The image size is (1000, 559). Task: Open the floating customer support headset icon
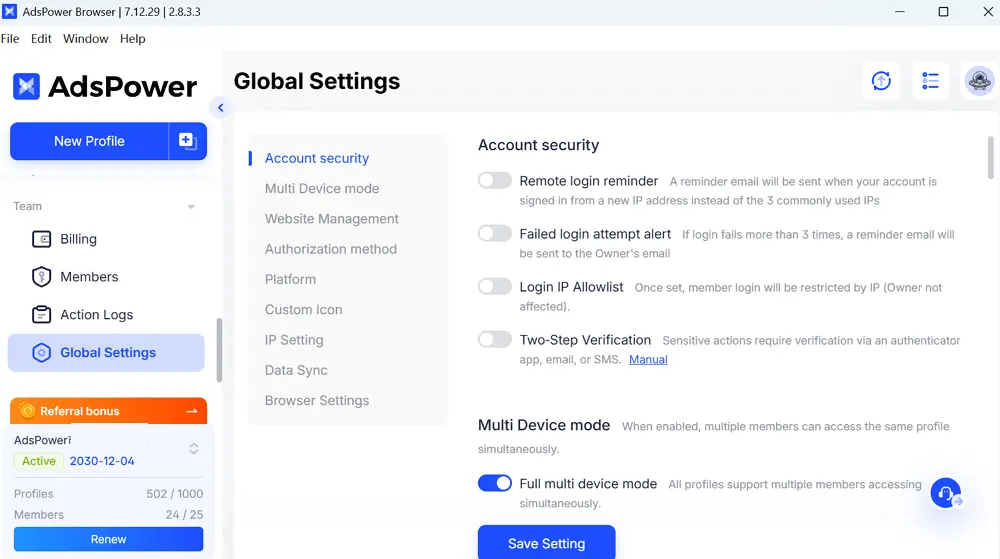coord(946,493)
